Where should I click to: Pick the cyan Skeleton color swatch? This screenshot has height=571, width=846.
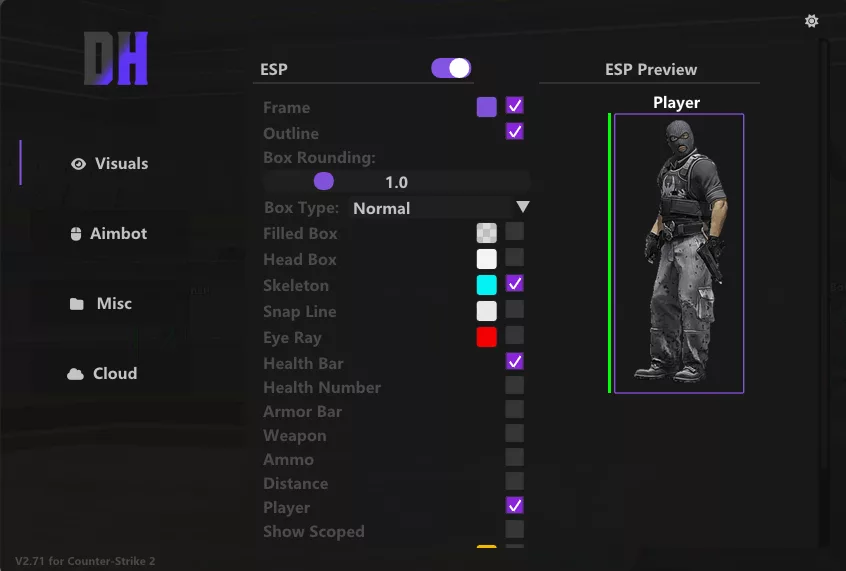point(487,285)
